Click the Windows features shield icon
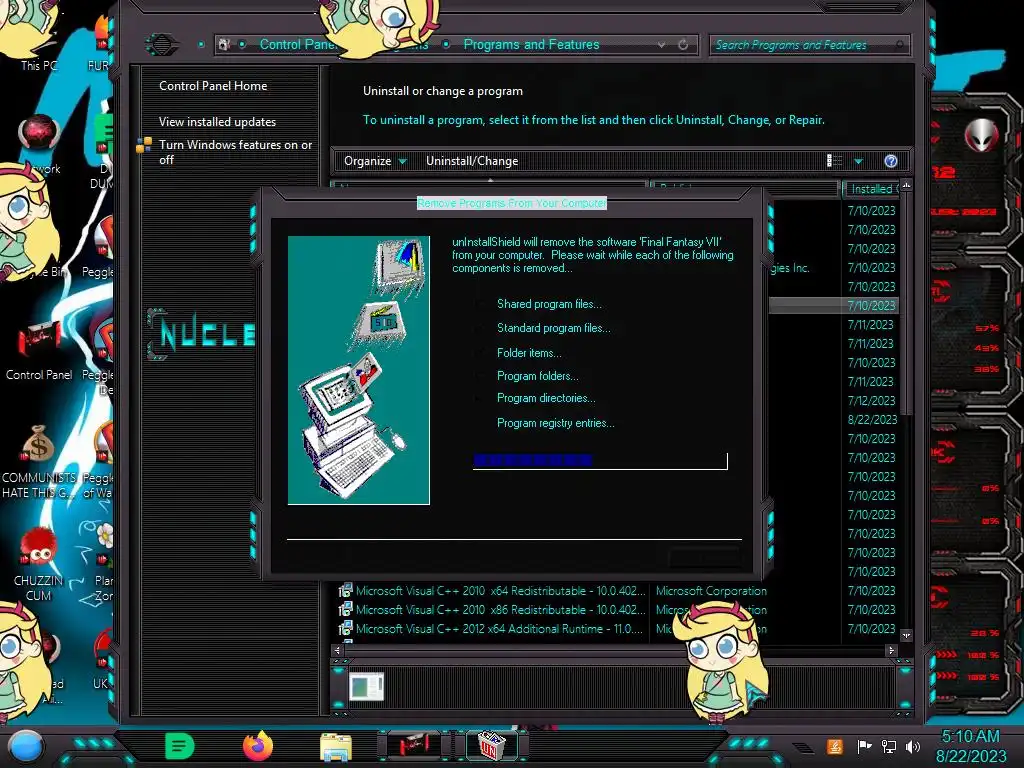Image resolution: width=1024 pixels, height=768 pixels. pos(144,145)
